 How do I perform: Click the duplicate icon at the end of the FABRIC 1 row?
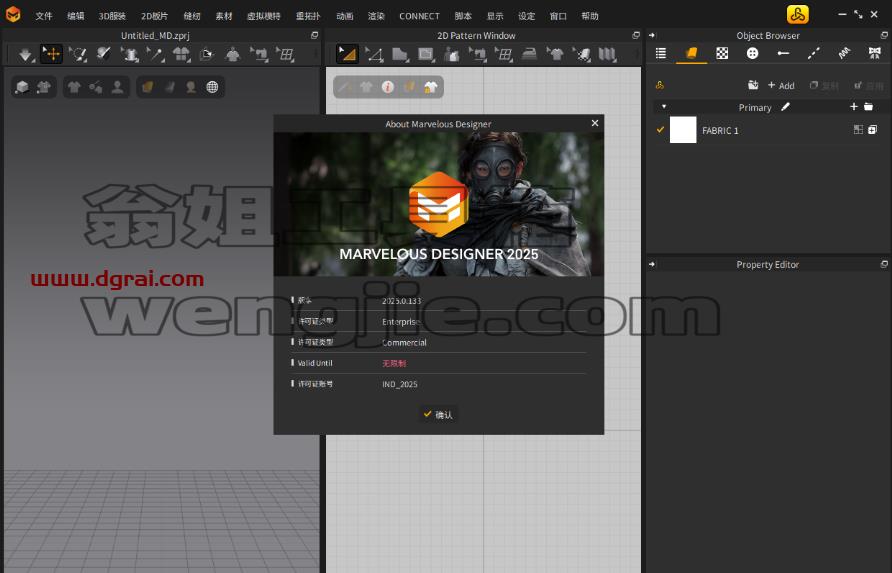(x=873, y=130)
